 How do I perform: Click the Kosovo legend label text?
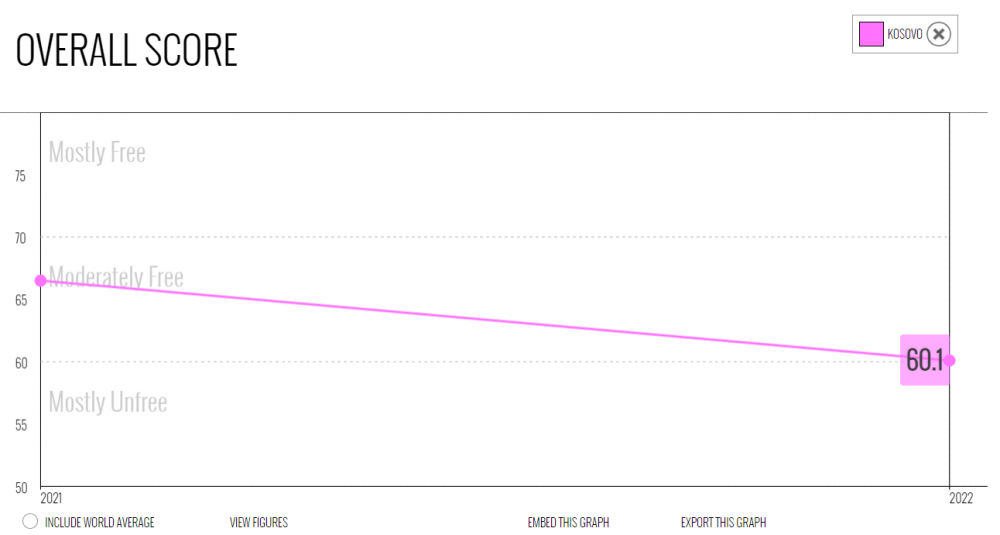(904, 34)
